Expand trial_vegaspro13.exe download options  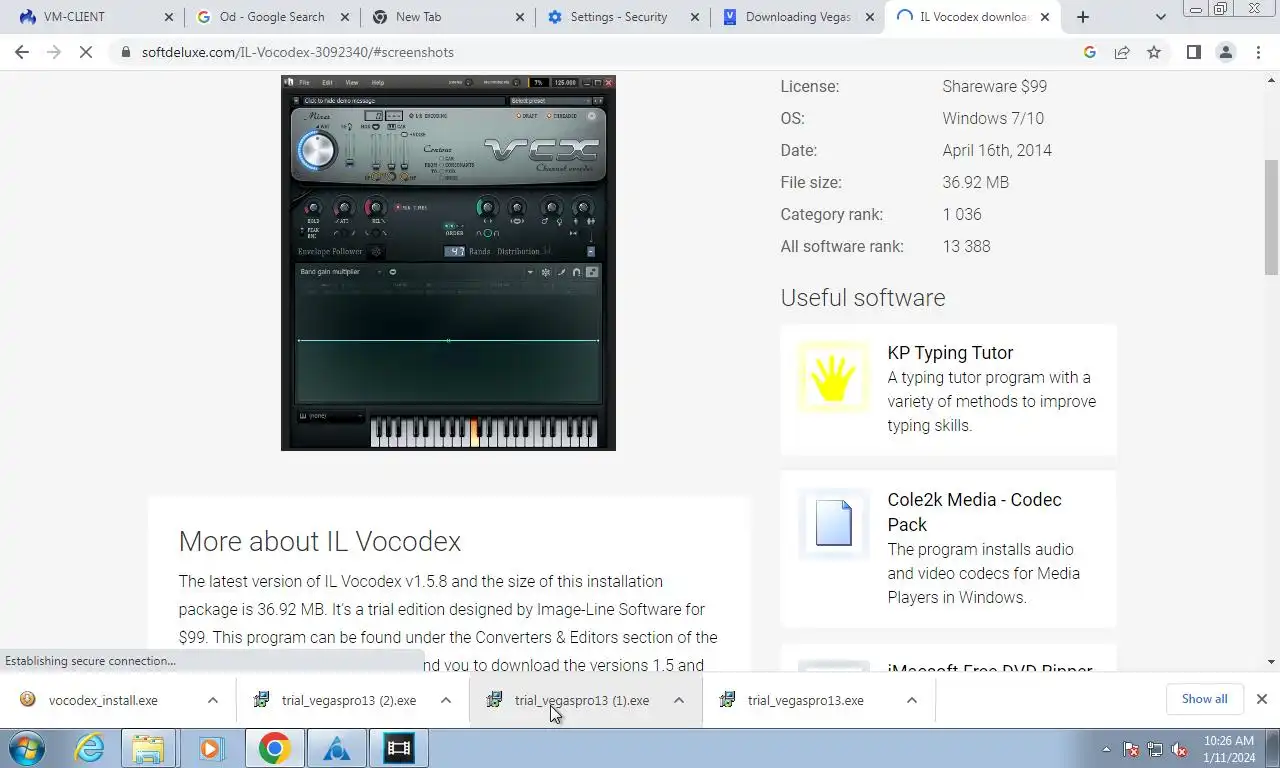(912, 700)
